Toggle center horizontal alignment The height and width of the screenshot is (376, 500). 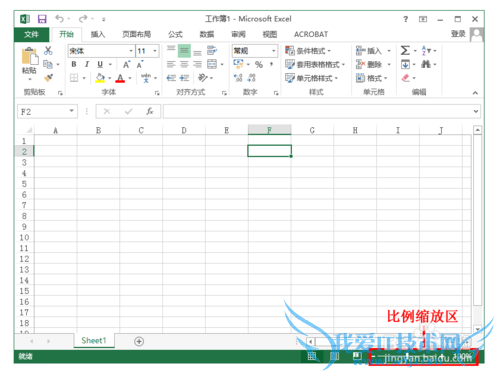click(184, 64)
